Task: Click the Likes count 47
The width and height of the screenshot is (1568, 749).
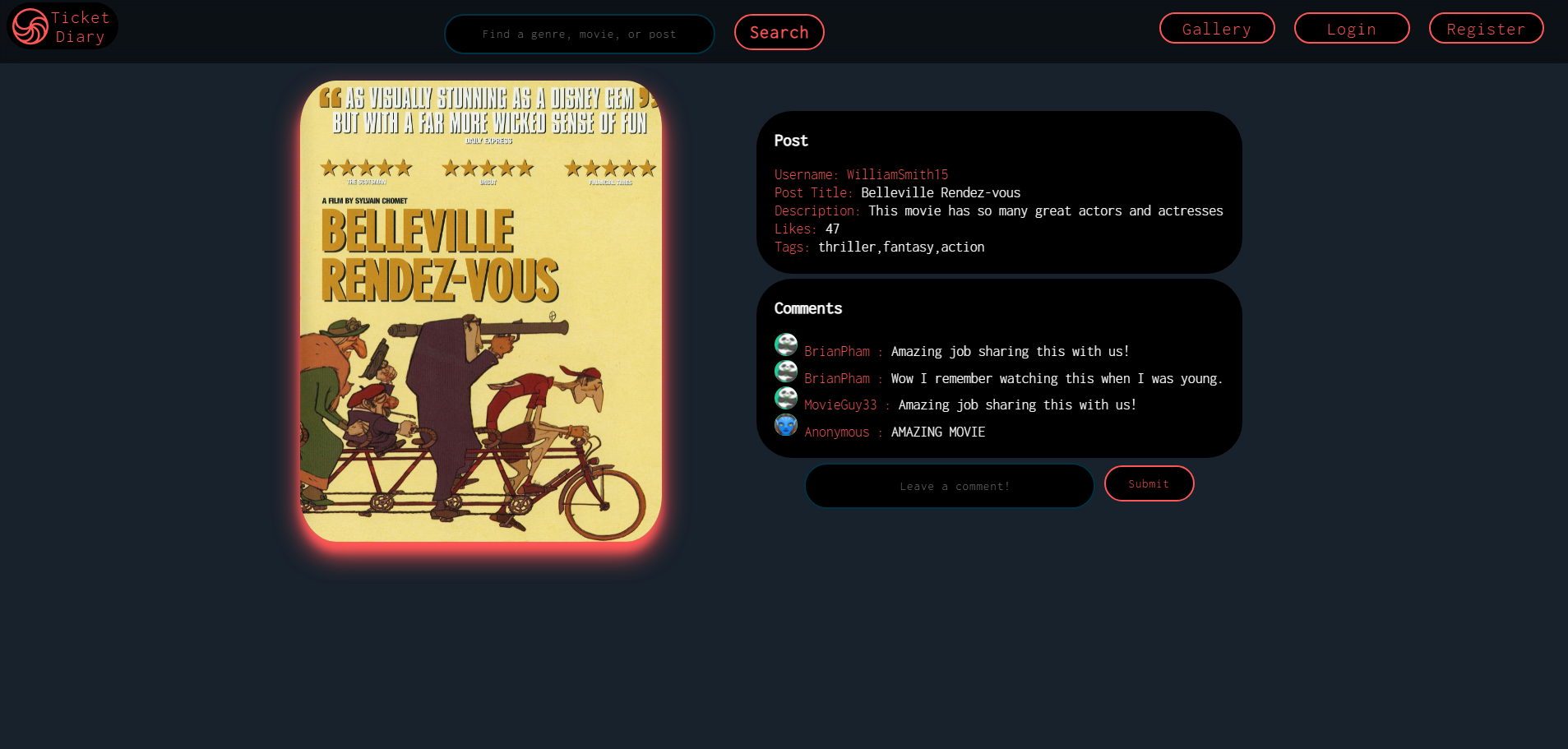Action: 833,229
